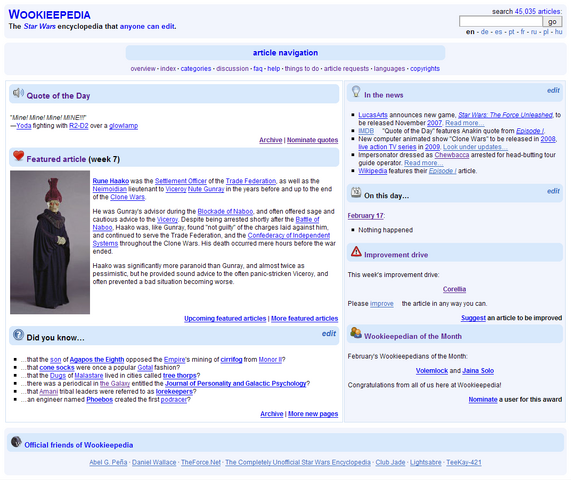Open the Nominate quotes link
The image size is (571, 480).
[x=312, y=140]
